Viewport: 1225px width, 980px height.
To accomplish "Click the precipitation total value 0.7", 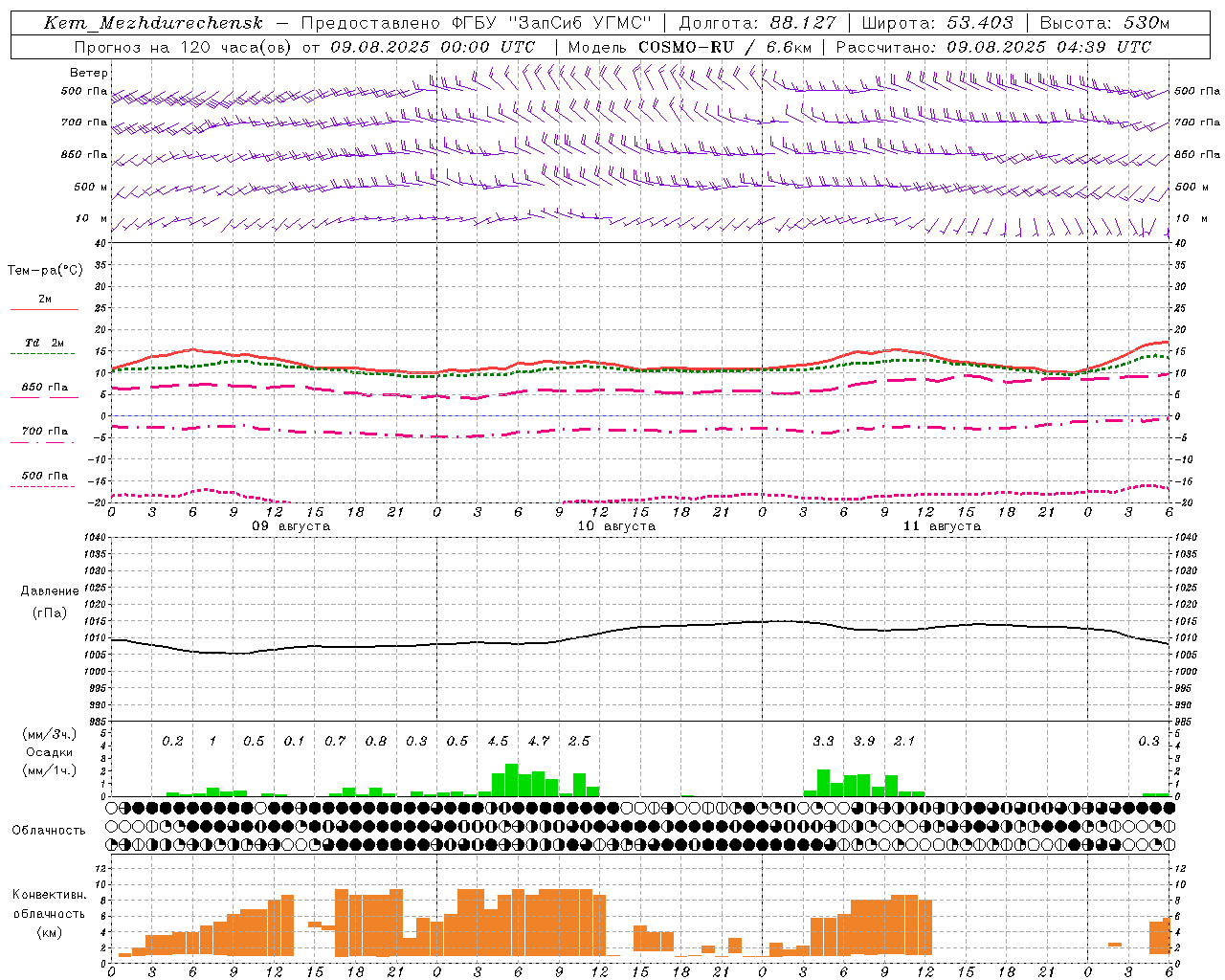I will pos(335,742).
